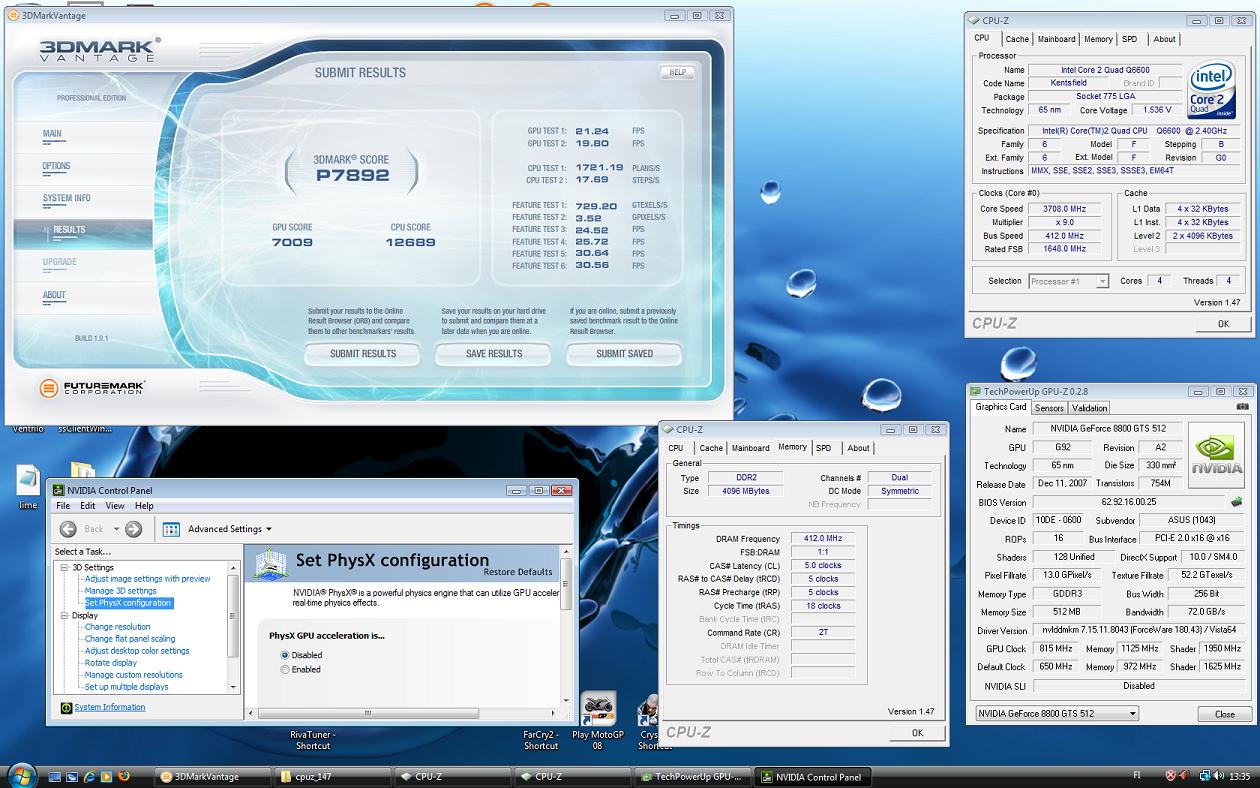1260x788 pixels.
Task: Select Rotate display in task tree
Action: [x=111, y=663]
